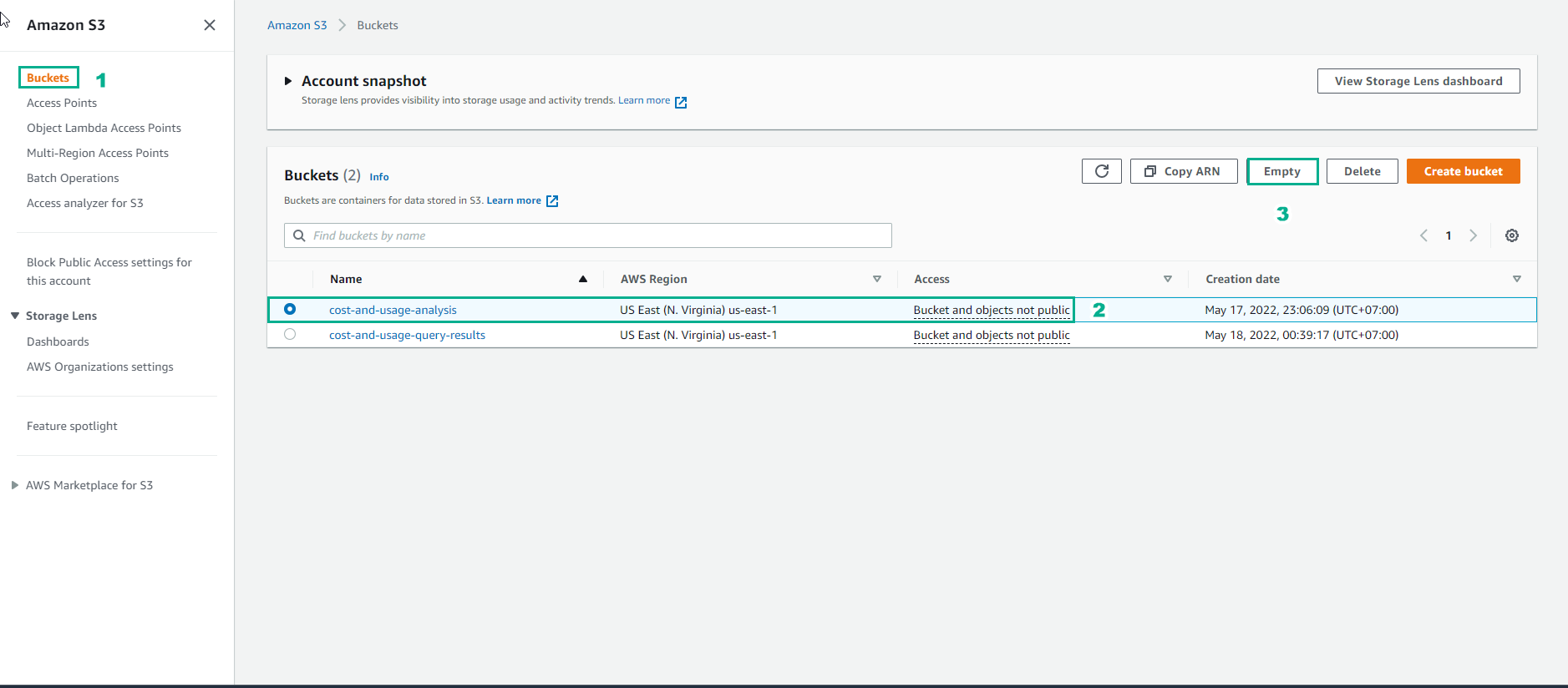
Task: Open table preferences gear icon
Action: pos(1511,235)
